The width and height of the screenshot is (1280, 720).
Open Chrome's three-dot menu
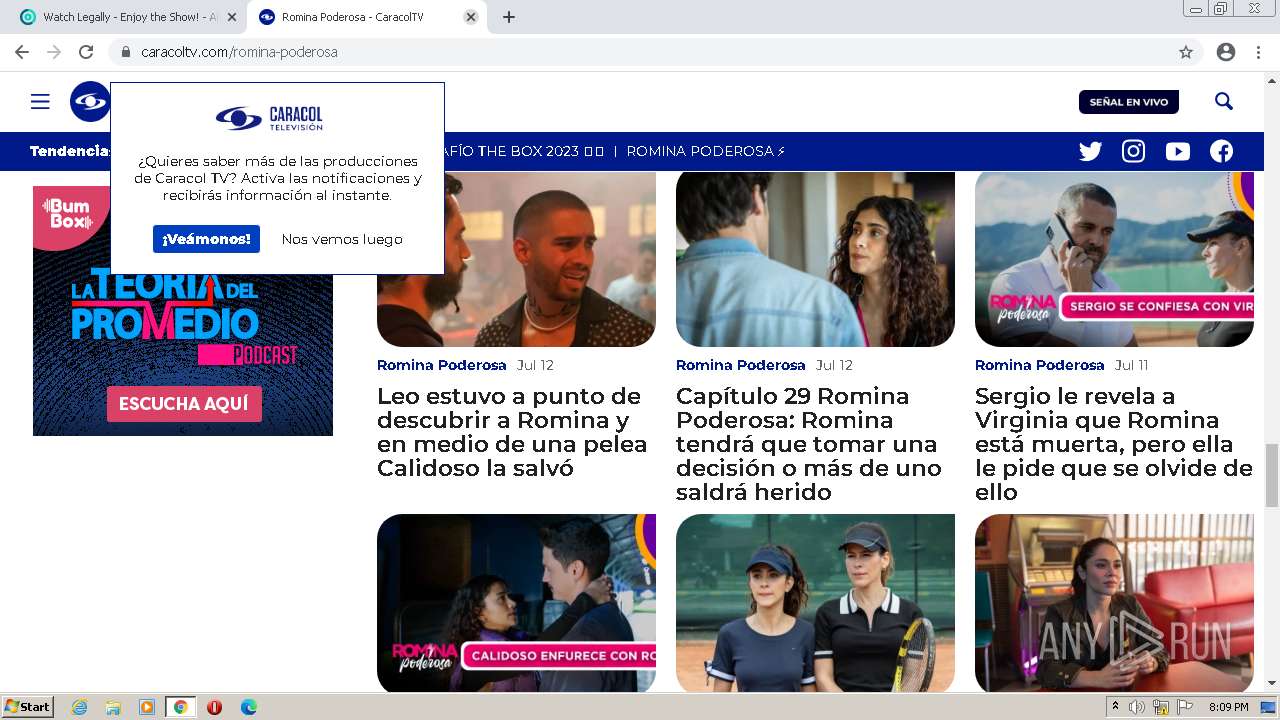pos(1258,52)
